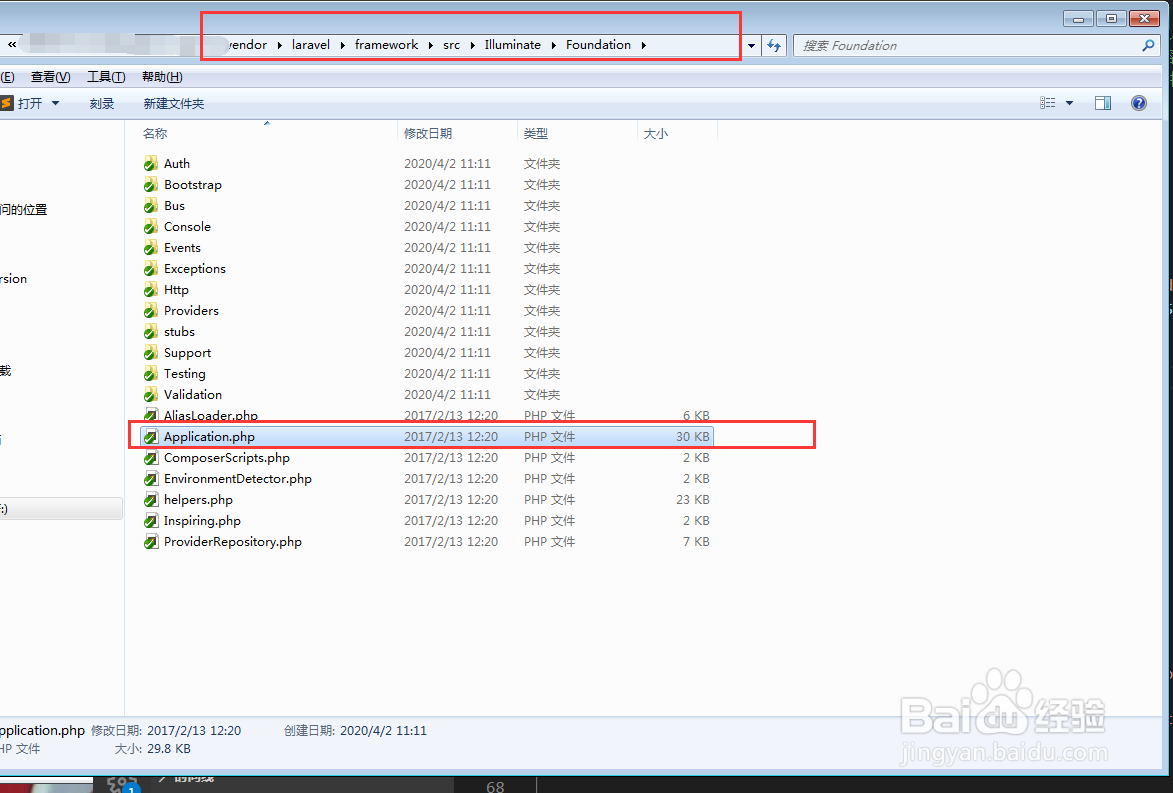Open the Auth folder icon

click(x=150, y=163)
